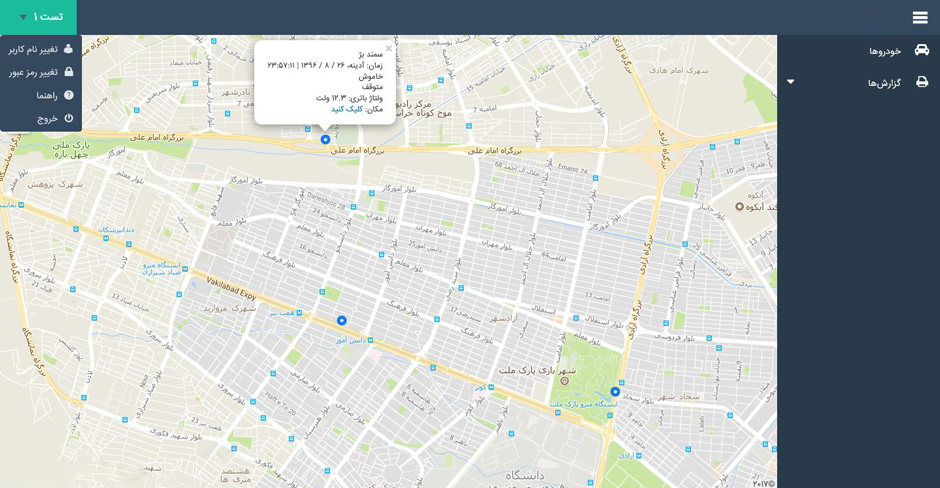Expand the گزارش‌ها submenu arrow

coord(791,82)
